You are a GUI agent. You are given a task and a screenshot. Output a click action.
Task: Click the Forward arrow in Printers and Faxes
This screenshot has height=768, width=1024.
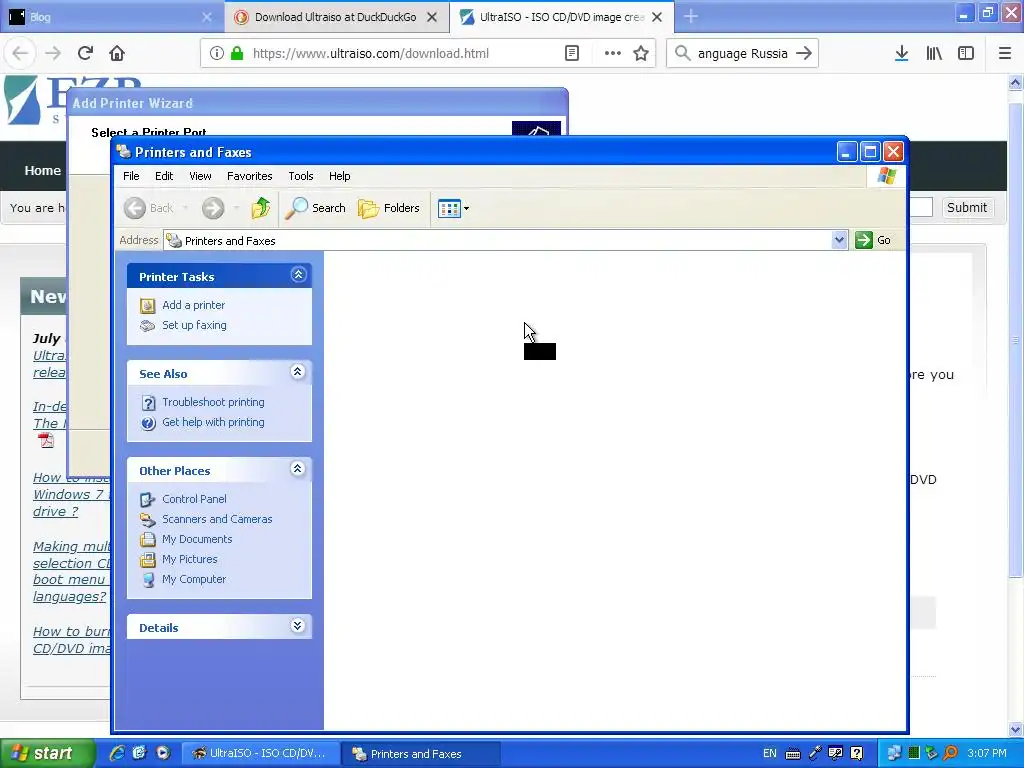pos(212,208)
